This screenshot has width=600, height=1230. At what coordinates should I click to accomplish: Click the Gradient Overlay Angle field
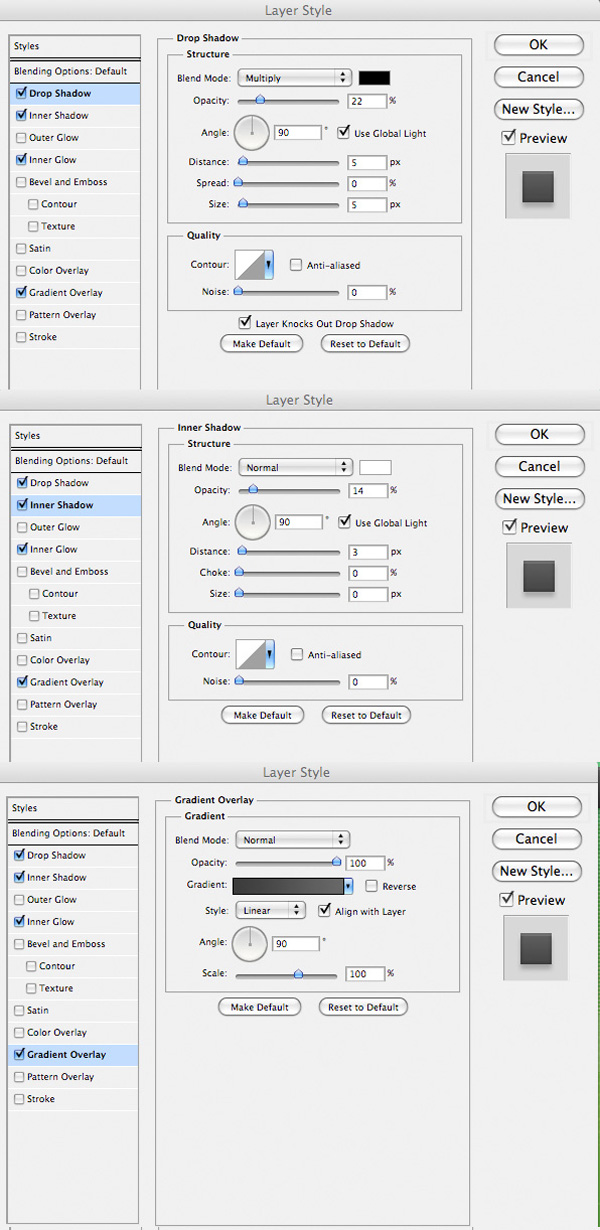point(295,943)
